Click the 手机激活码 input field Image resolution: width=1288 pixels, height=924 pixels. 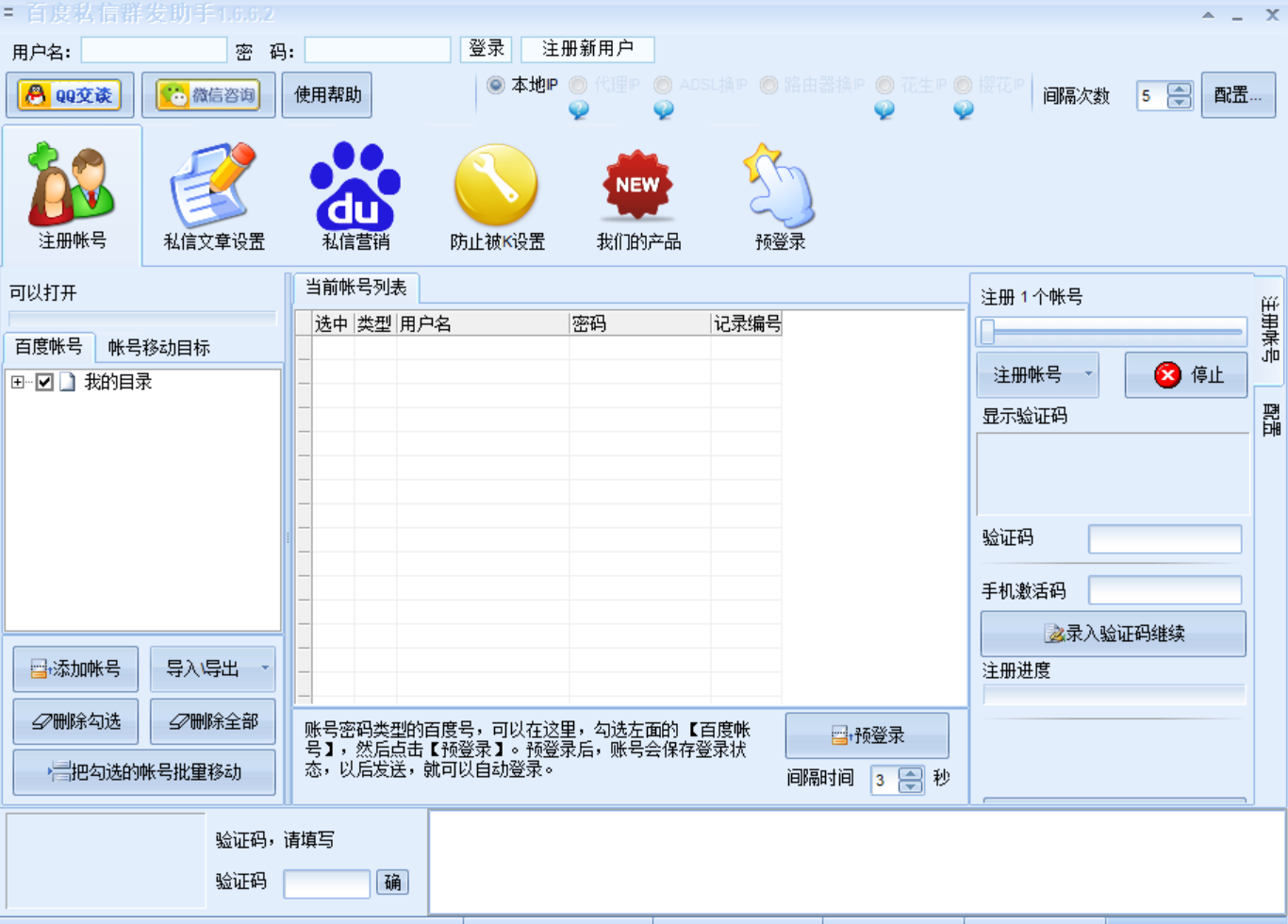pyautogui.click(x=1164, y=590)
